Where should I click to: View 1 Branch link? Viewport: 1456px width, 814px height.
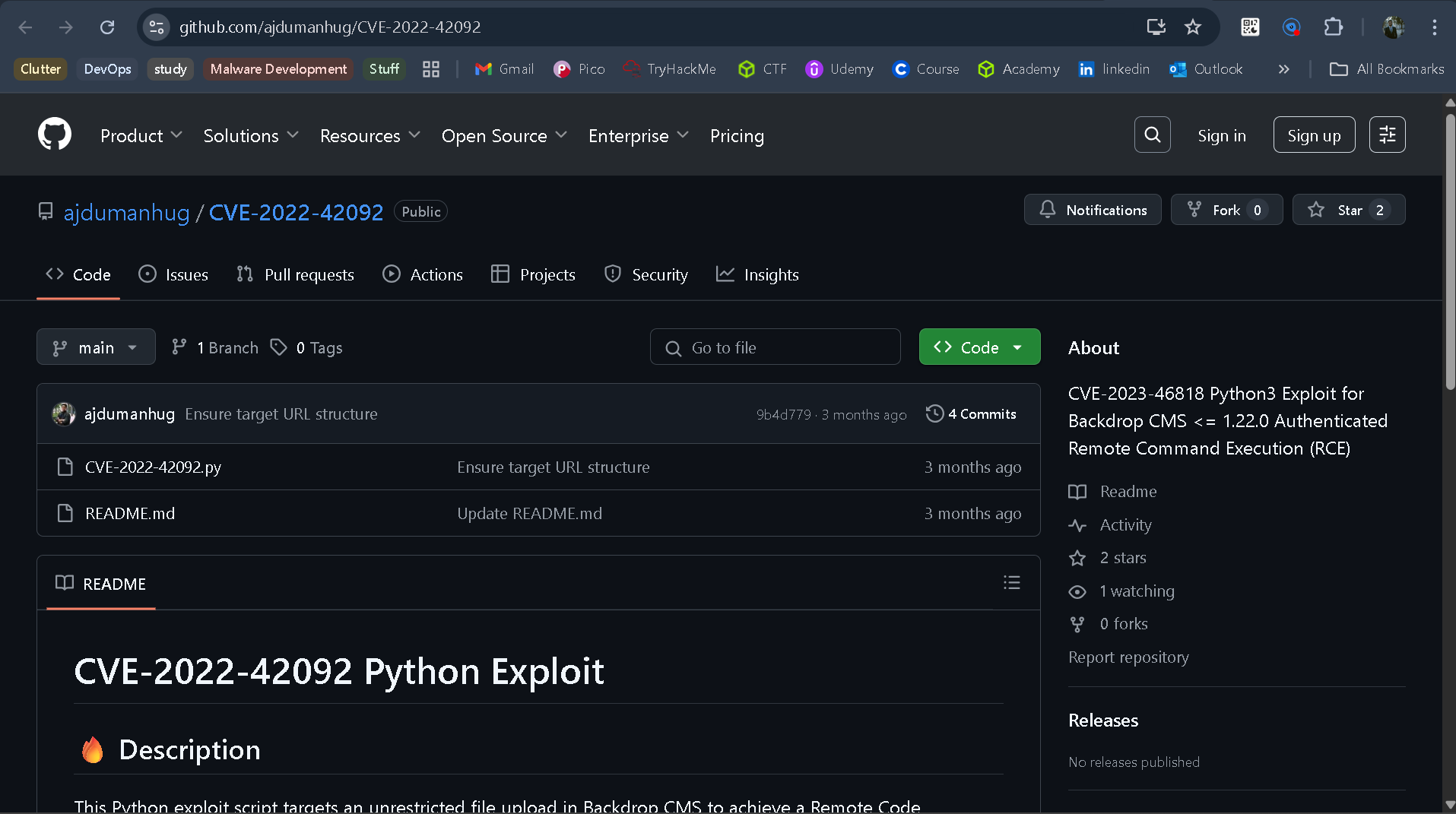(215, 347)
